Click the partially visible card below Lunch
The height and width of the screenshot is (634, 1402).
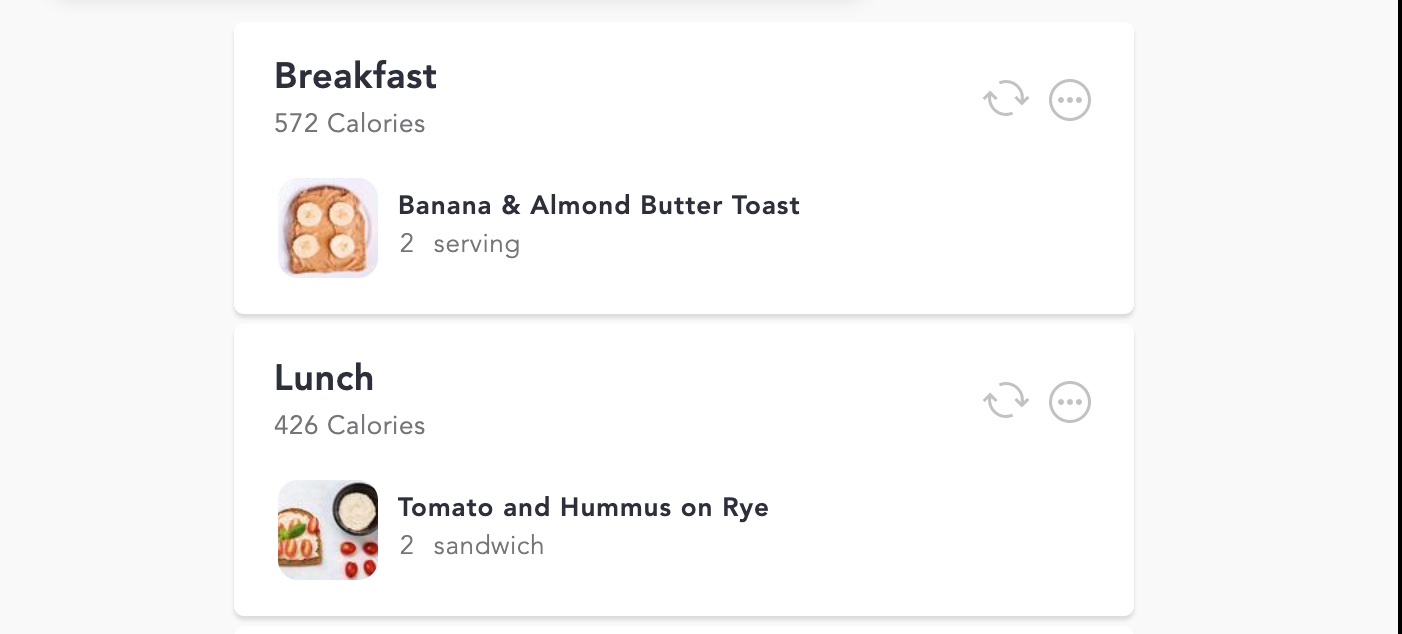(x=684, y=630)
